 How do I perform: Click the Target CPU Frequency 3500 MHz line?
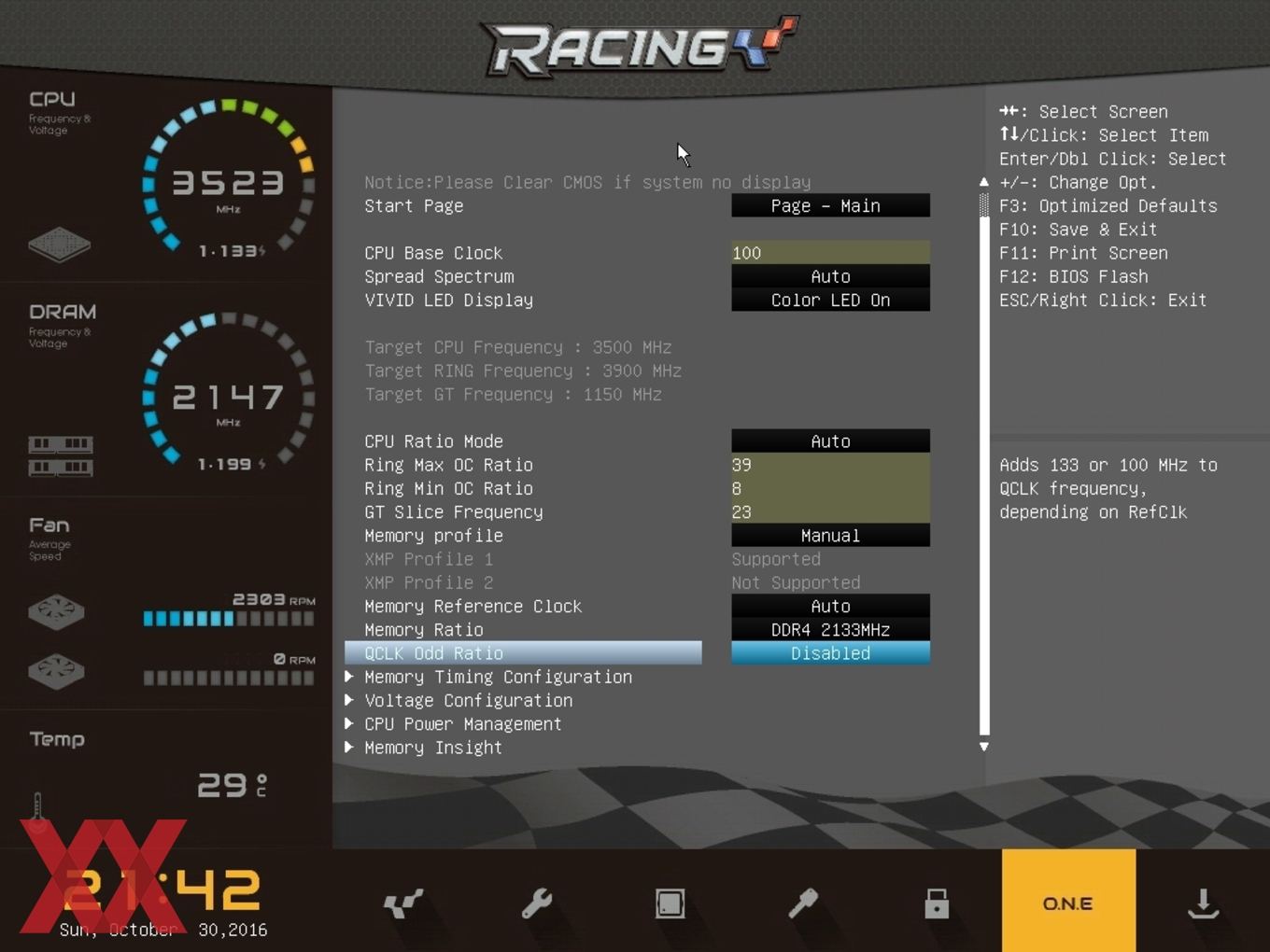point(518,347)
